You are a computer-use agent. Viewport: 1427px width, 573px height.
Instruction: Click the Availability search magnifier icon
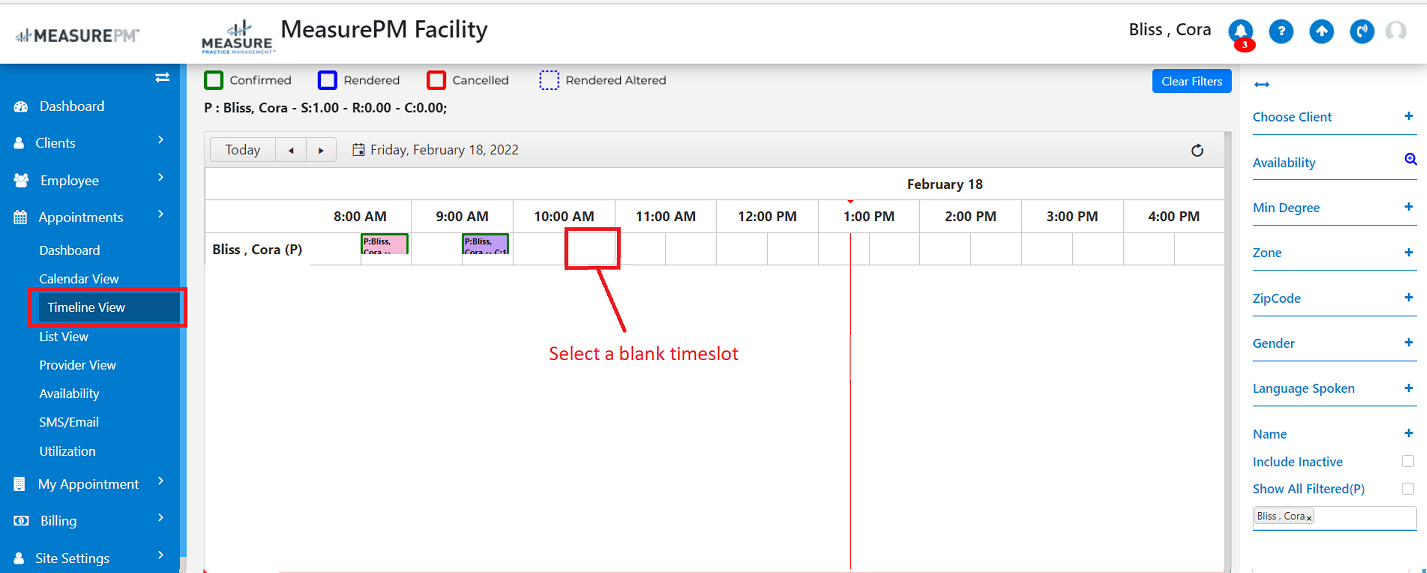pyautogui.click(x=1410, y=160)
